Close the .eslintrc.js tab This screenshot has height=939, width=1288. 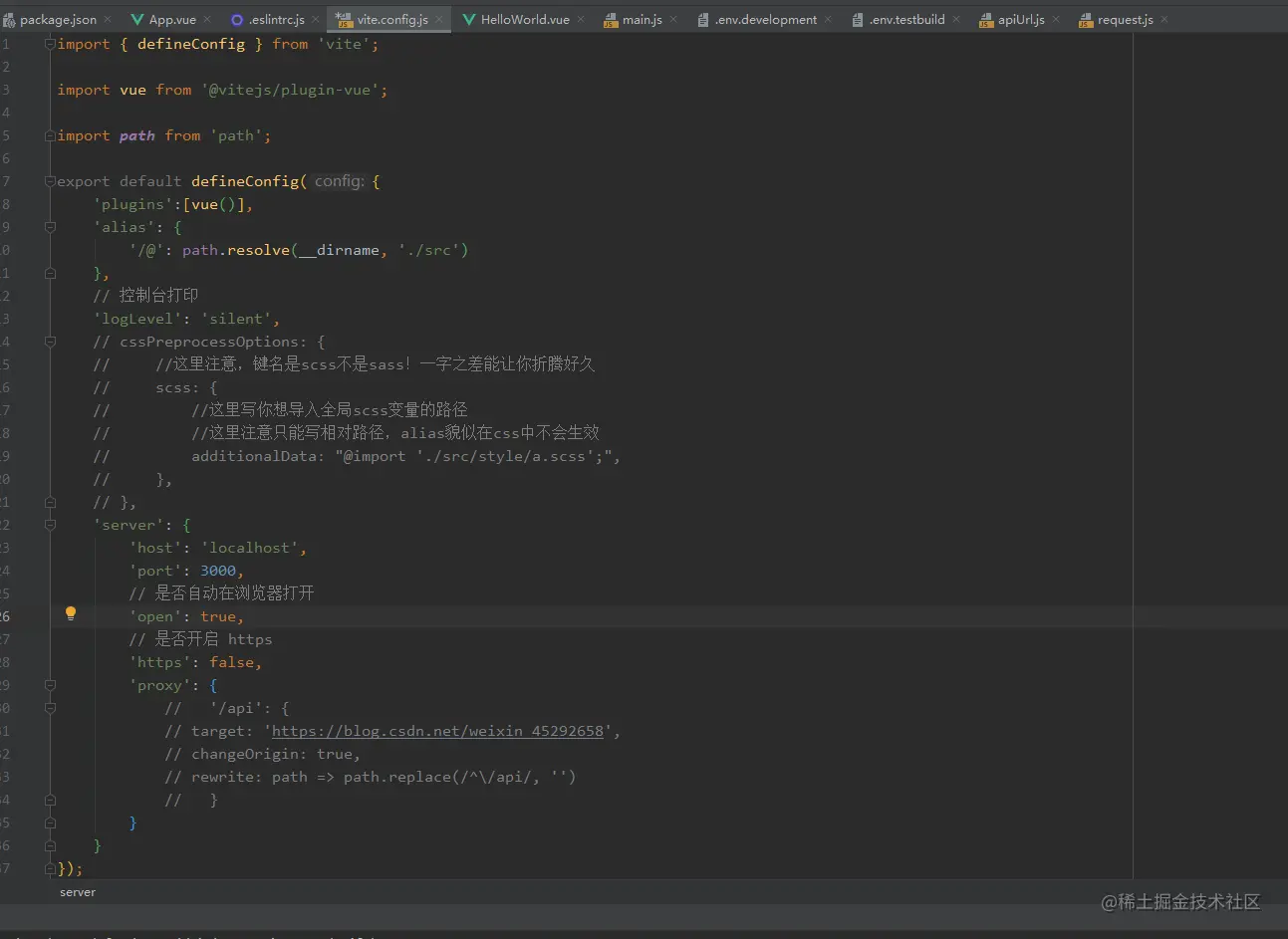coord(316,19)
